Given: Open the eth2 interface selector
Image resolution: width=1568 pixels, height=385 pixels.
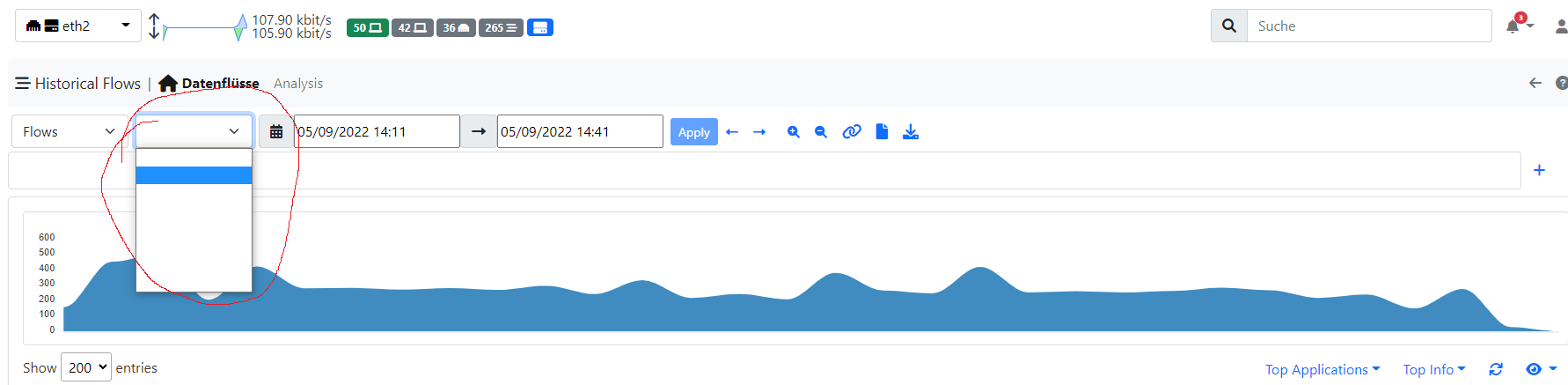Looking at the screenshot, I should [77, 26].
